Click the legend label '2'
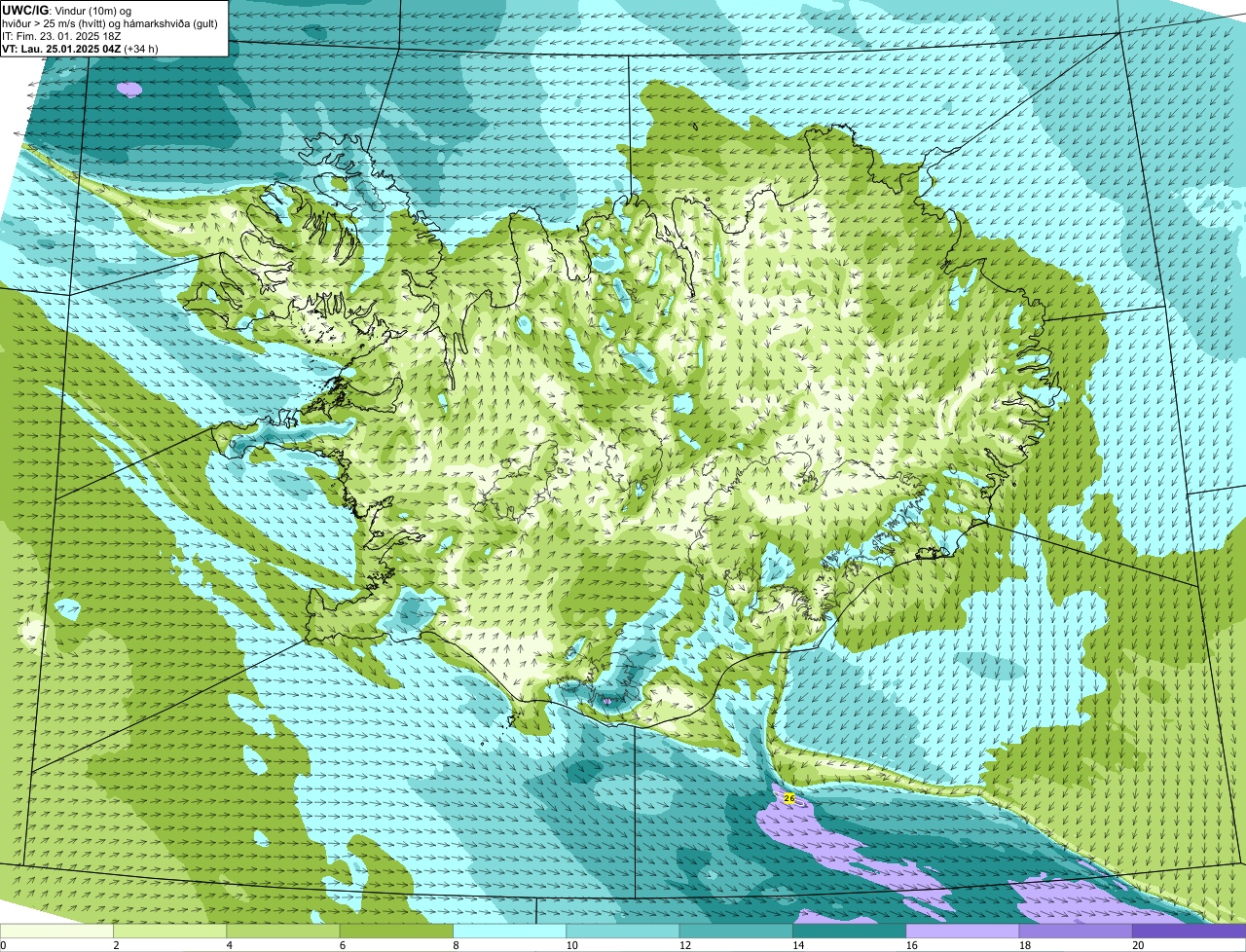1246x952 pixels. tap(116, 945)
